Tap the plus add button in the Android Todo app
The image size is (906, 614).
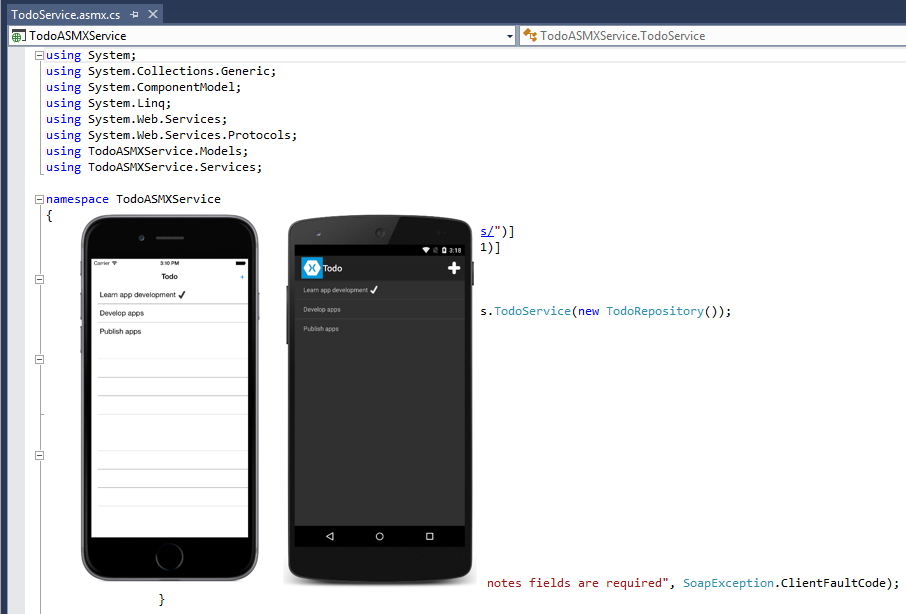coord(454,267)
